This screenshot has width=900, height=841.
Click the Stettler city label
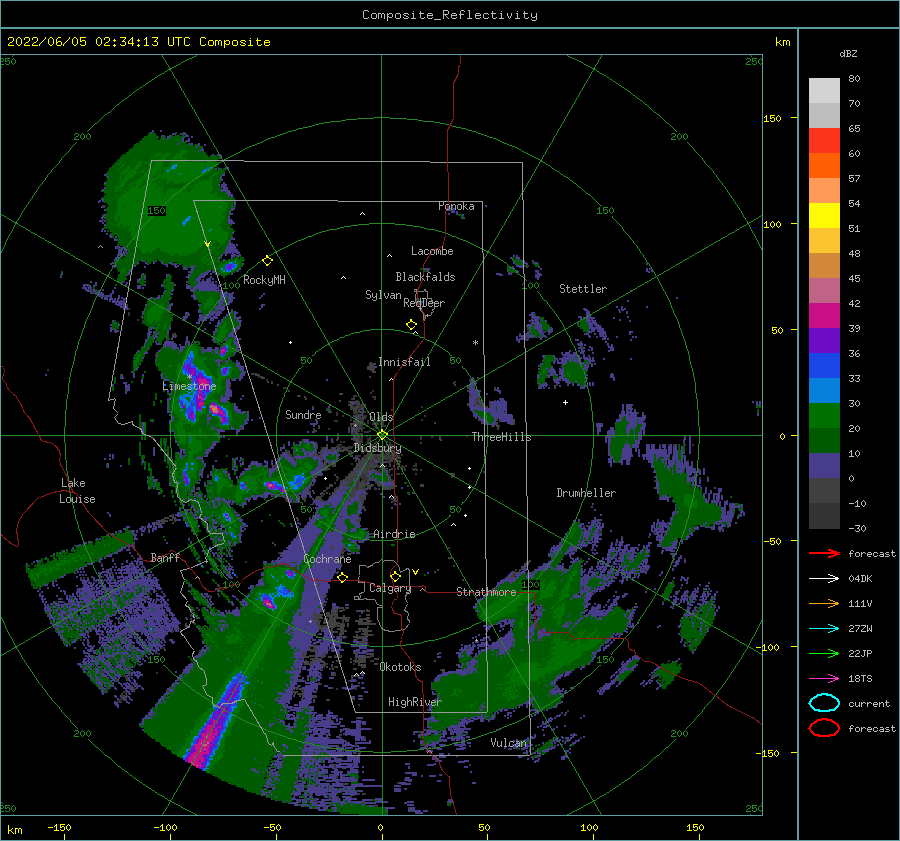(583, 289)
